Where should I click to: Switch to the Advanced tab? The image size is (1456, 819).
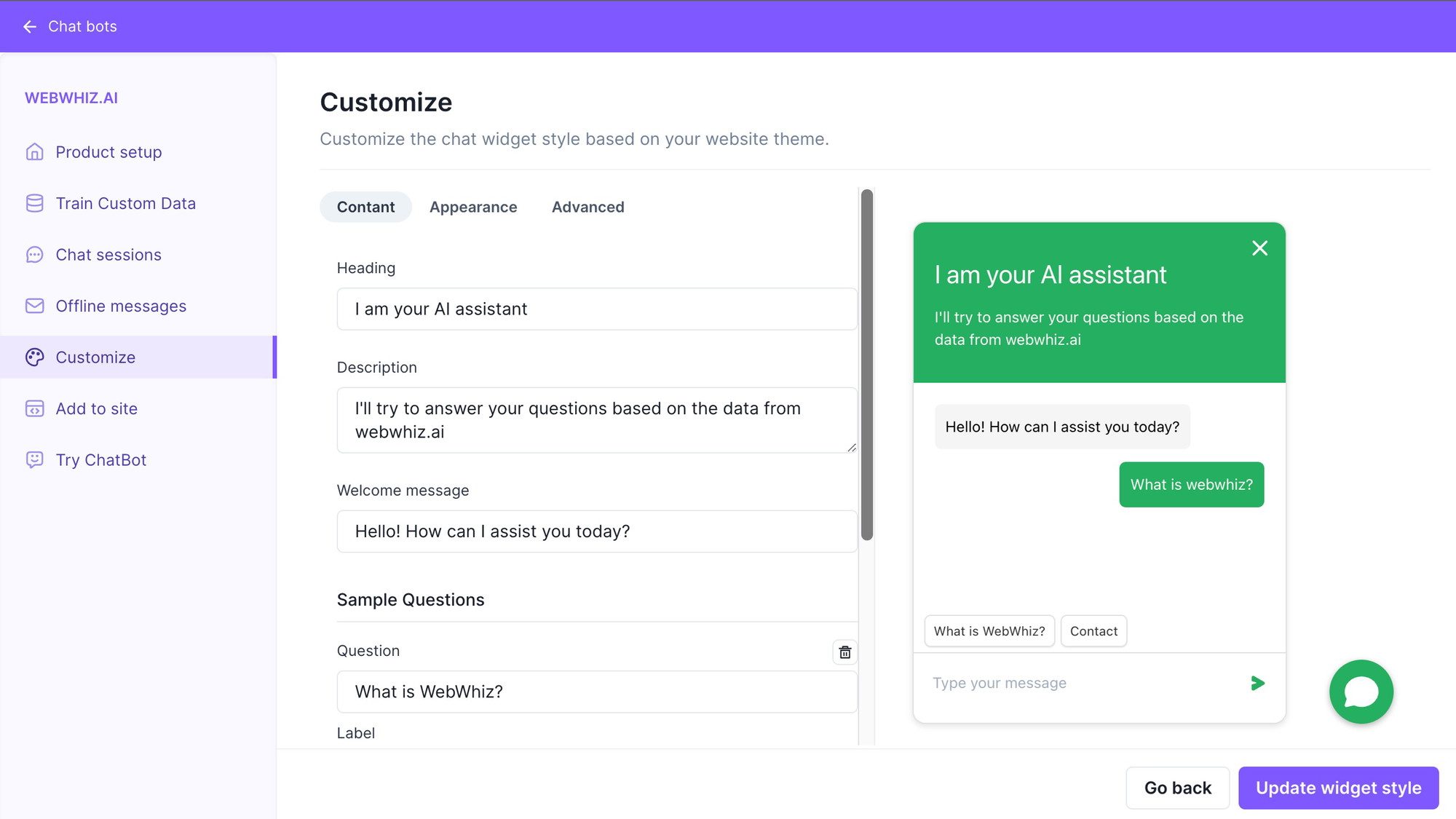click(588, 207)
